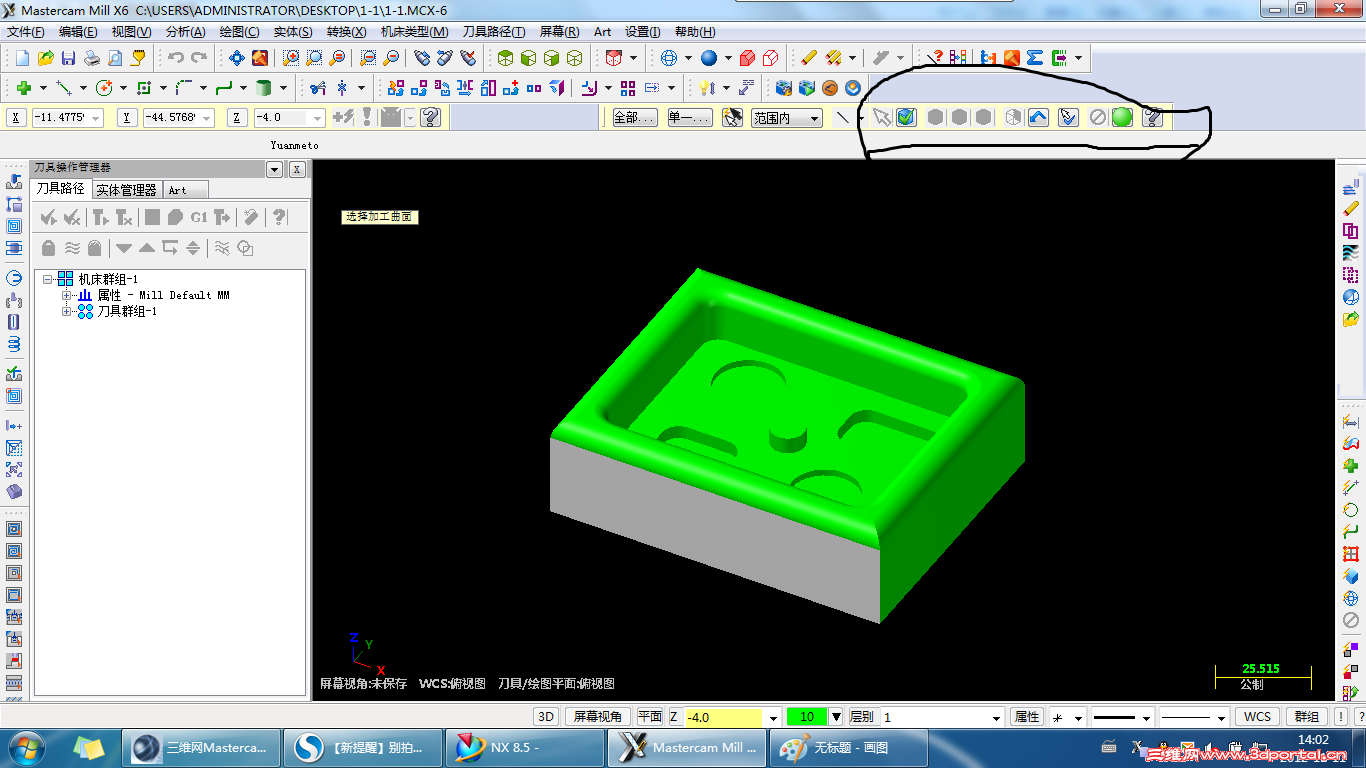Open selection help via the question mark icon

click(x=1153, y=117)
